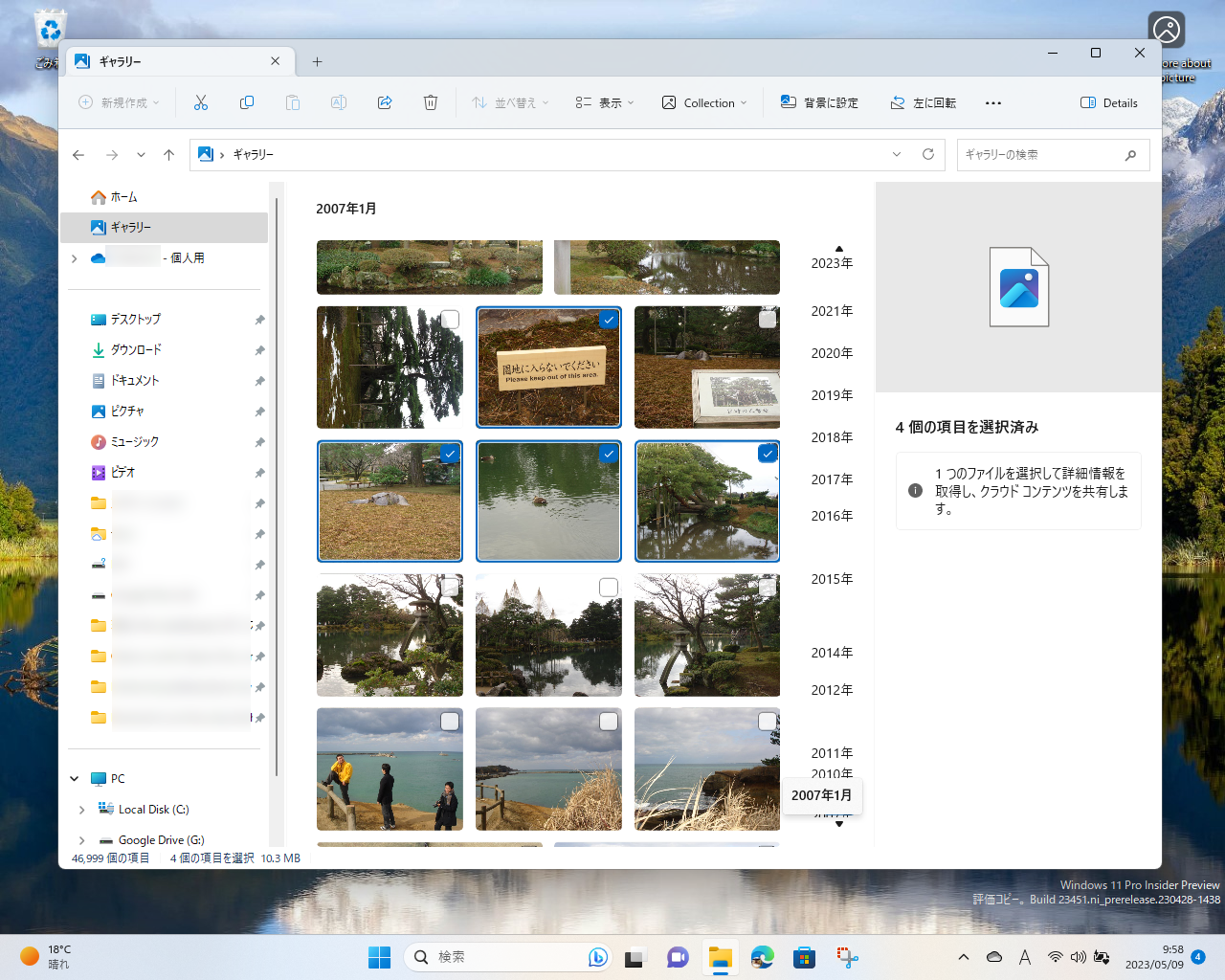Go forward with the right arrow button
This screenshot has height=980, width=1225.
[x=112, y=154]
